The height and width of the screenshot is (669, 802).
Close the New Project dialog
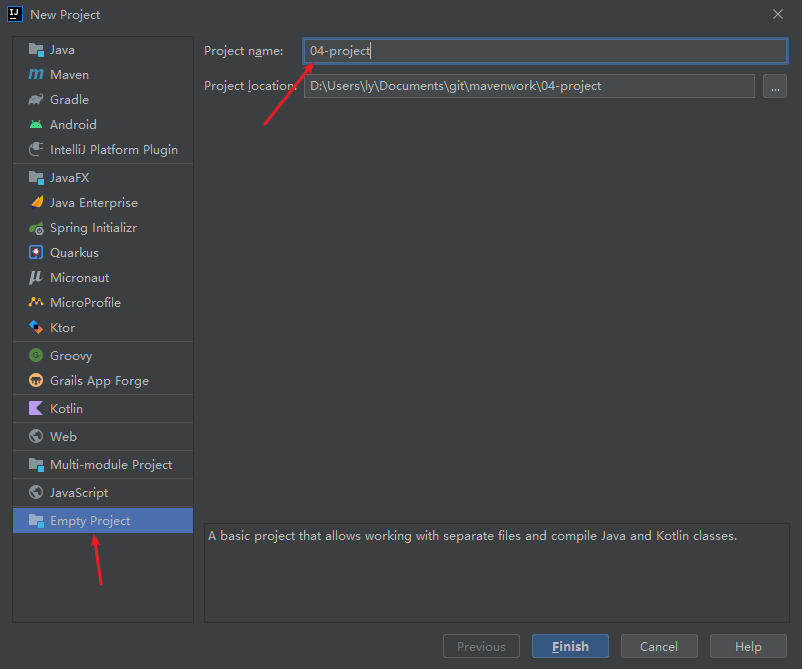point(778,14)
